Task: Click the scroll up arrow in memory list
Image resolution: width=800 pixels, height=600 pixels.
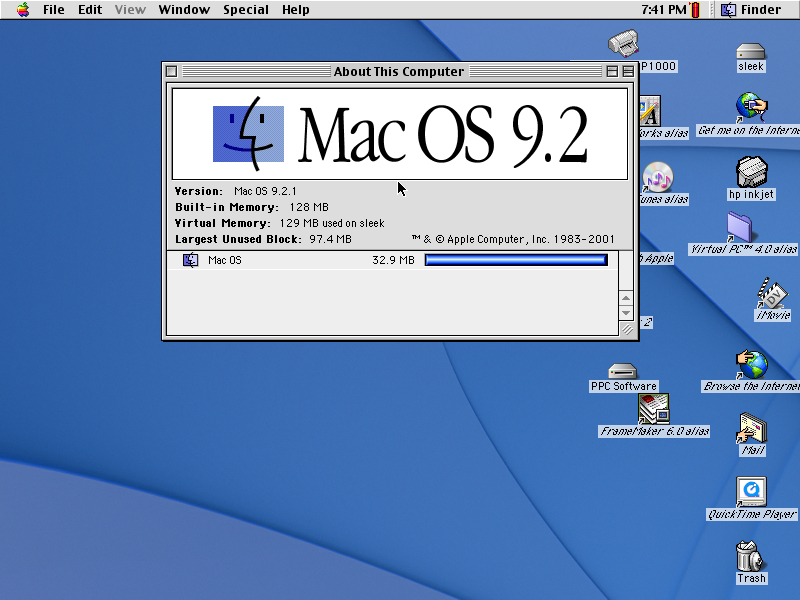Action: tap(626, 298)
